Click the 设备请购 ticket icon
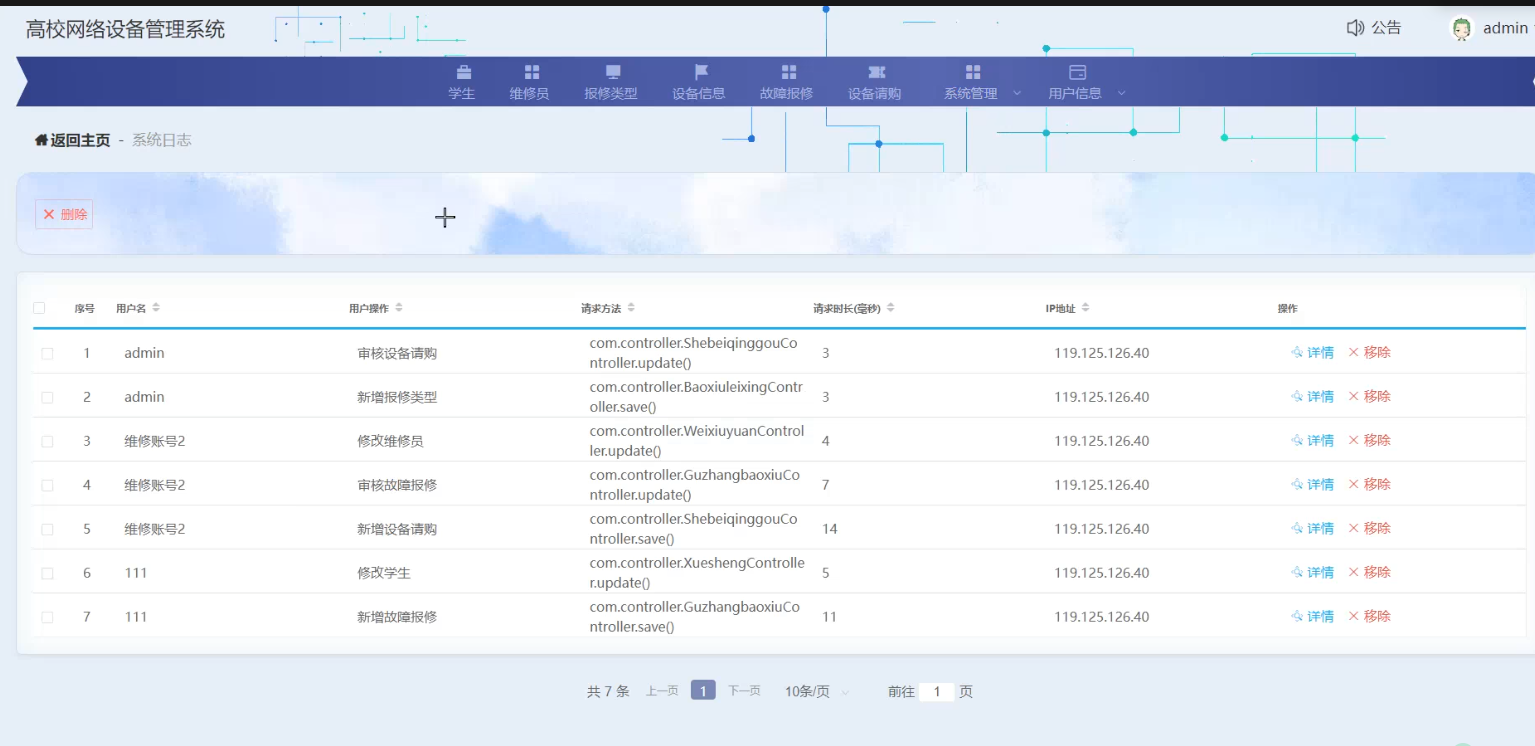Screen dimensions: 1535x746 (877, 72)
